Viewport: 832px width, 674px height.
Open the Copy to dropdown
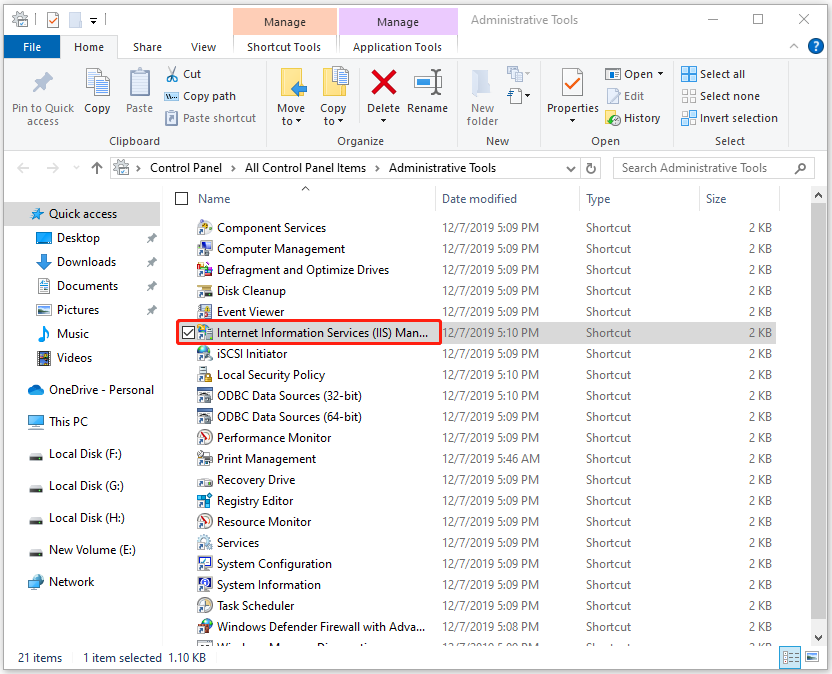coord(333,115)
